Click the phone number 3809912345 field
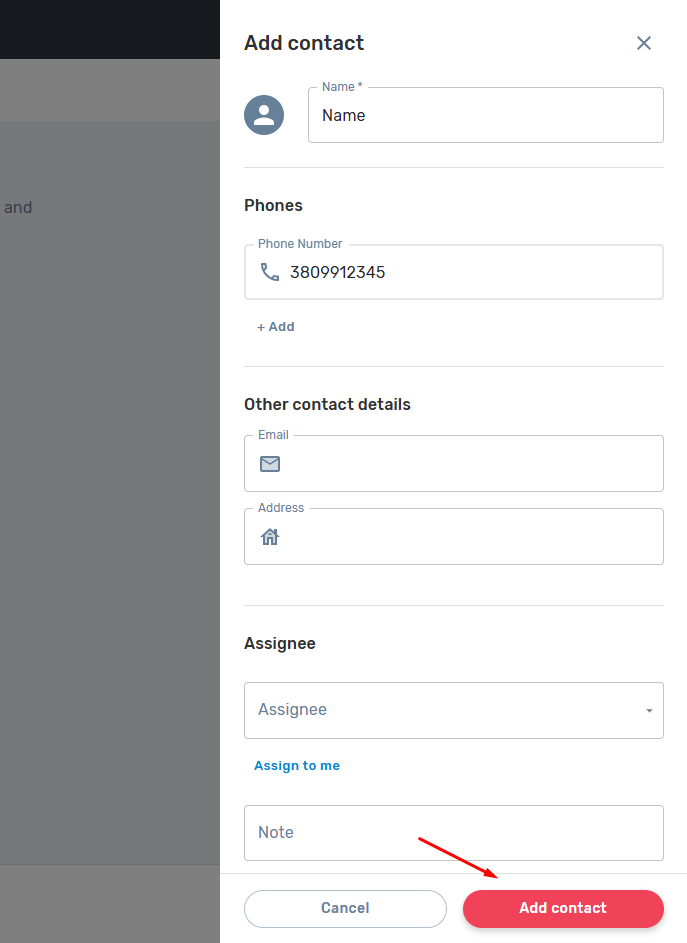This screenshot has width=687, height=943. pyautogui.click(x=470, y=272)
